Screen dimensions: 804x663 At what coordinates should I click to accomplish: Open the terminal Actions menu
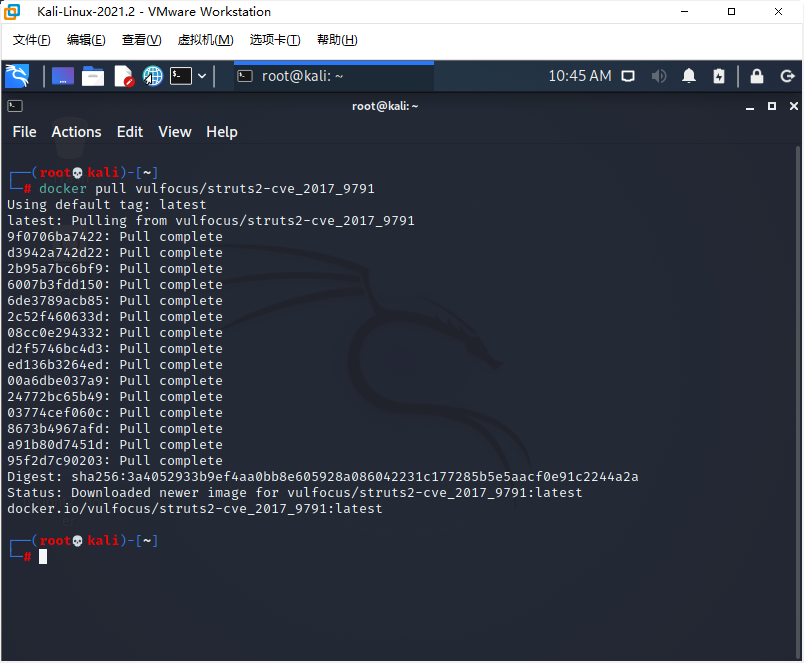click(x=76, y=132)
